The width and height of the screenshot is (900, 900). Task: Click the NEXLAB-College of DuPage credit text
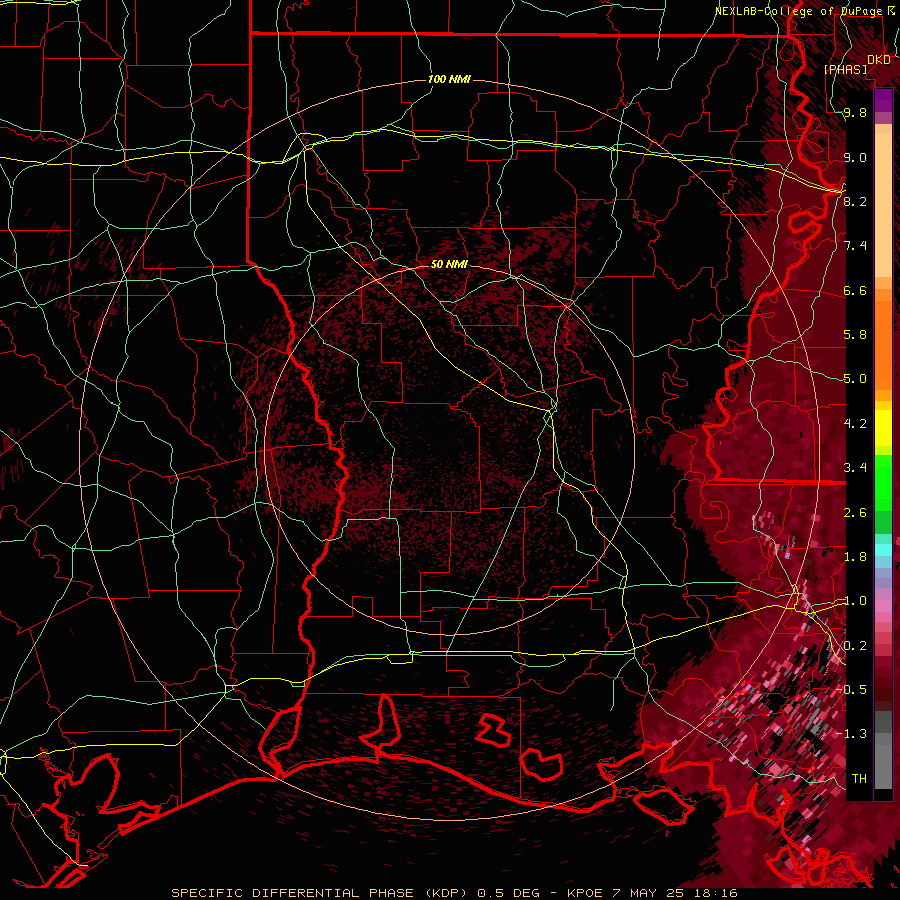tap(798, 11)
